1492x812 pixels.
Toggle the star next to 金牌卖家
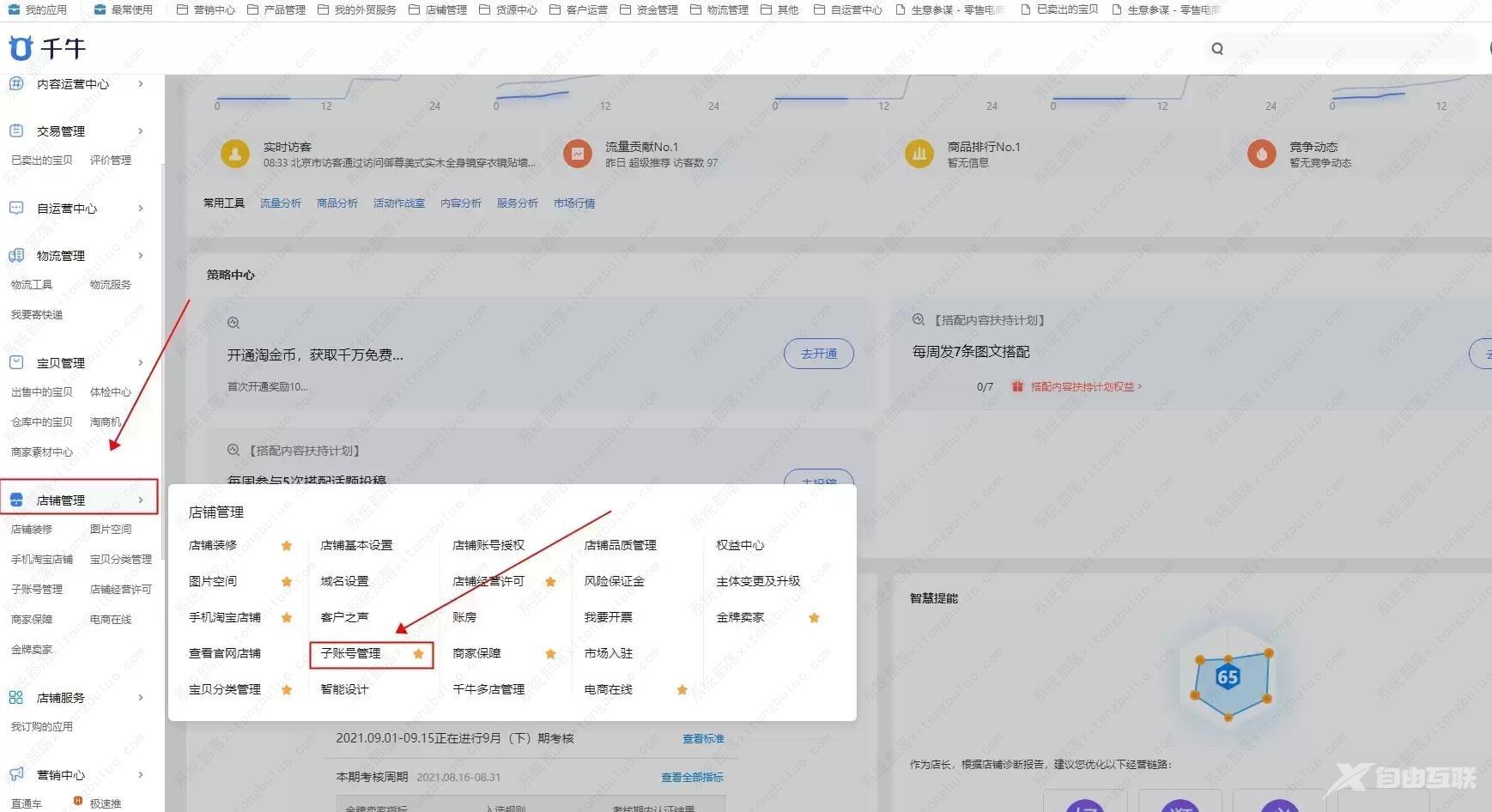pos(813,617)
